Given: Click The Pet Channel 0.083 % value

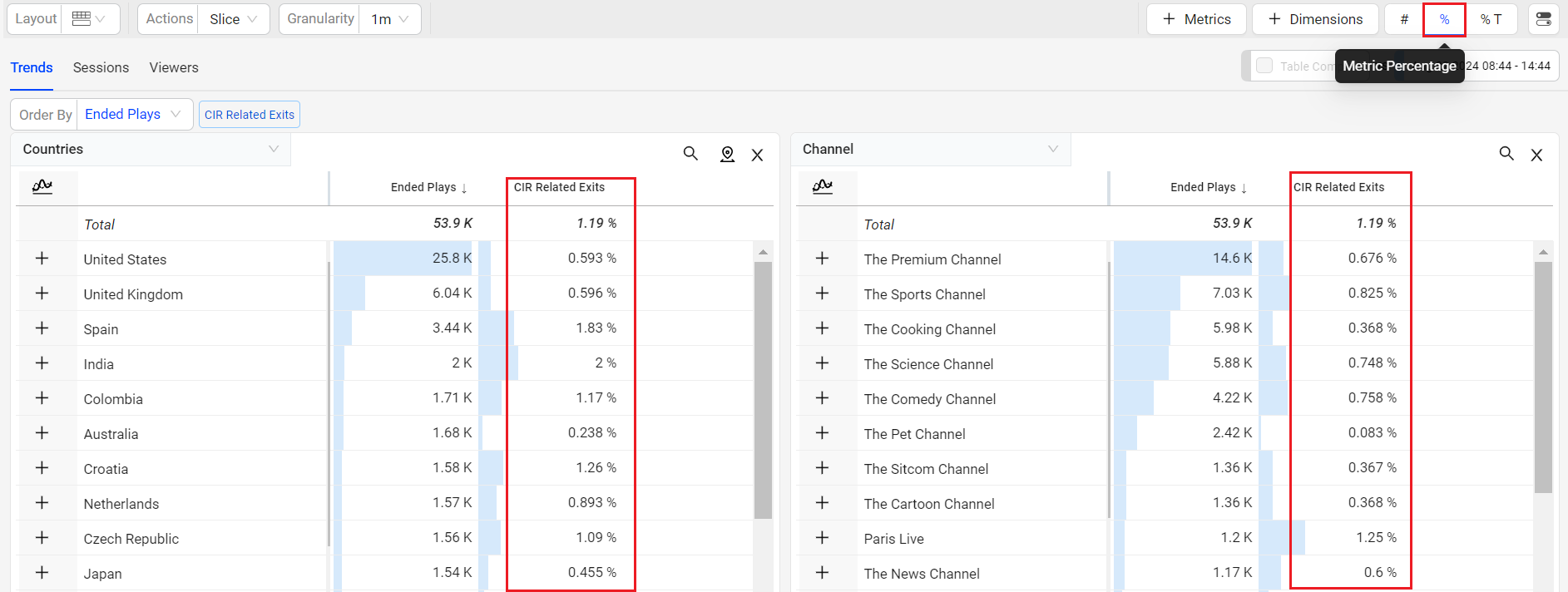Looking at the screenshot, I should (x=1373, y=433).
